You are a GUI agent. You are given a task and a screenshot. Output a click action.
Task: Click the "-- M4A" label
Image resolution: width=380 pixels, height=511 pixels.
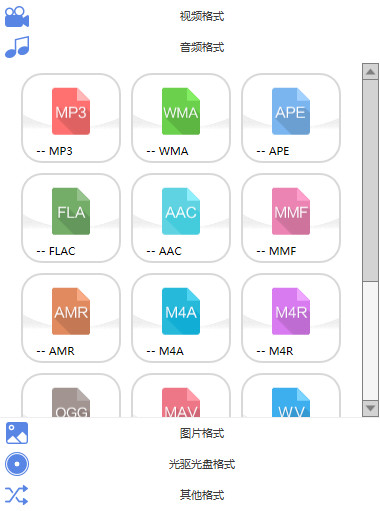165,351
